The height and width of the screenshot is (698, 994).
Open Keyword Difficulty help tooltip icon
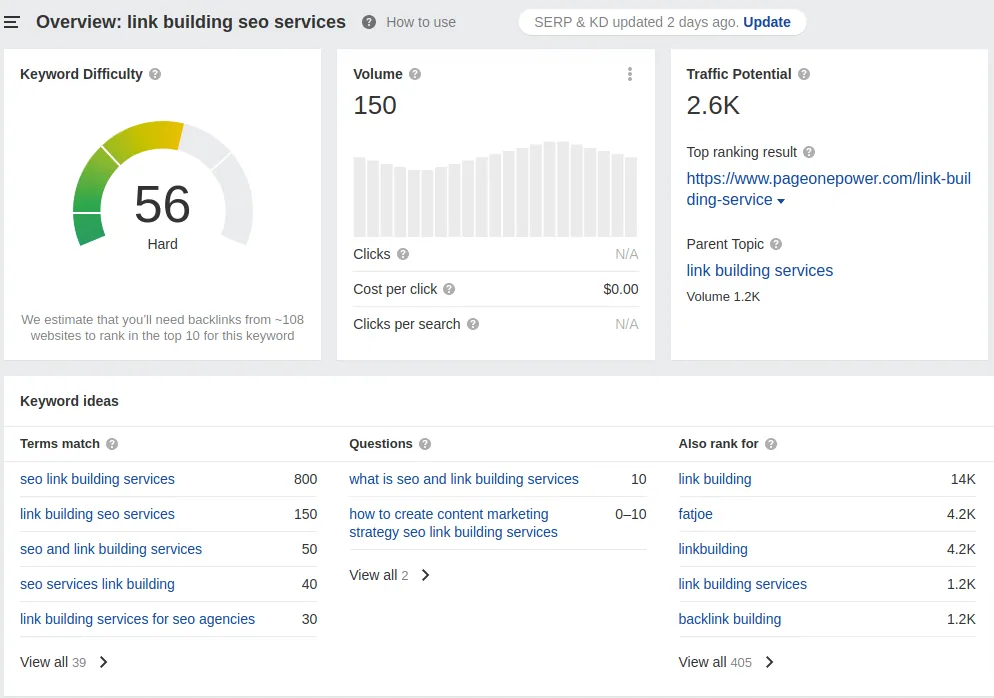(155, 74)
